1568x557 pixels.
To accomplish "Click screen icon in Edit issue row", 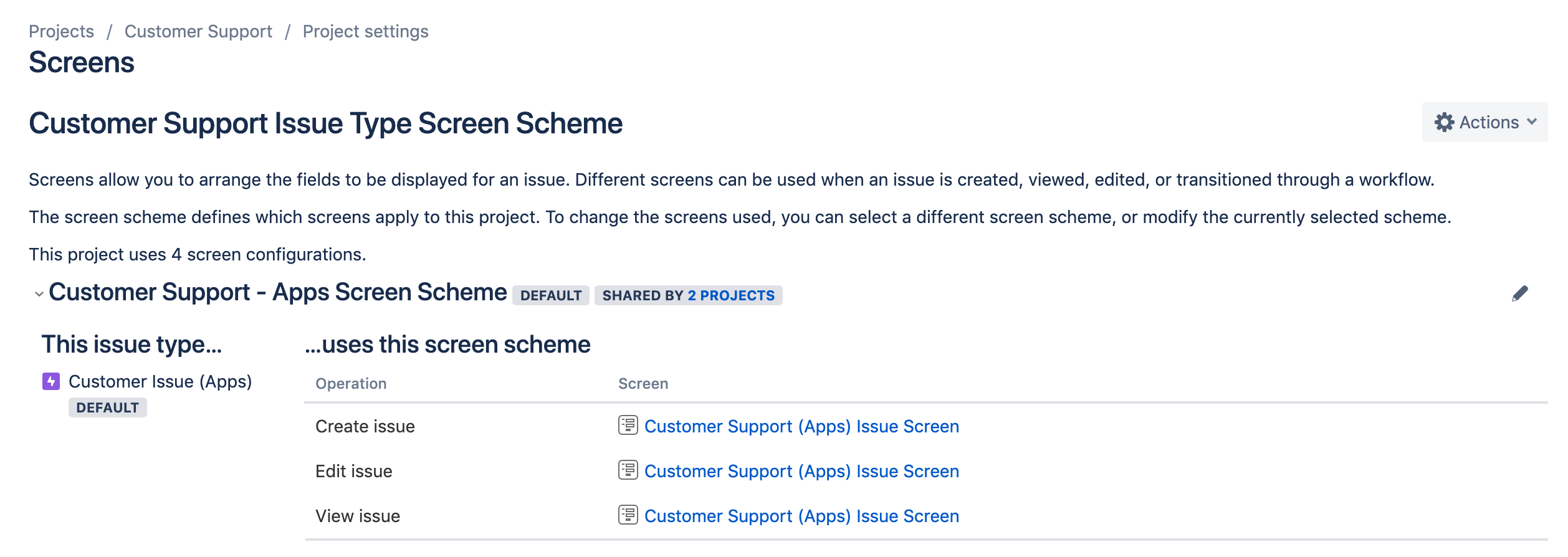I will click(628, 470).
